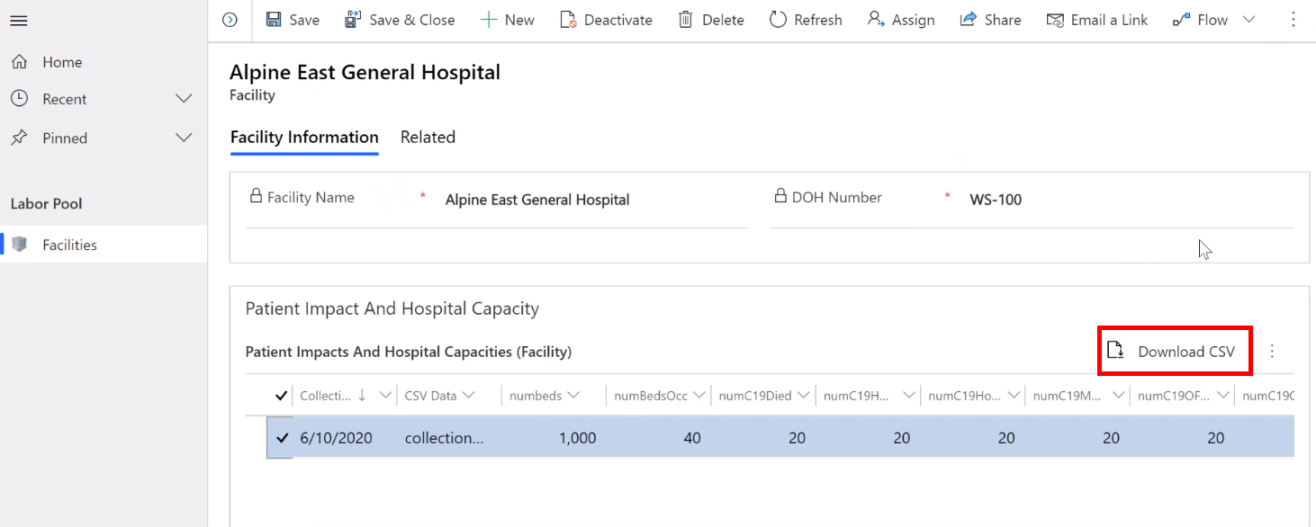The height and width of the screenshot is (527, 1316).
Task: Click the Home icon in the sidebar
Action: (x=18, y=62)
